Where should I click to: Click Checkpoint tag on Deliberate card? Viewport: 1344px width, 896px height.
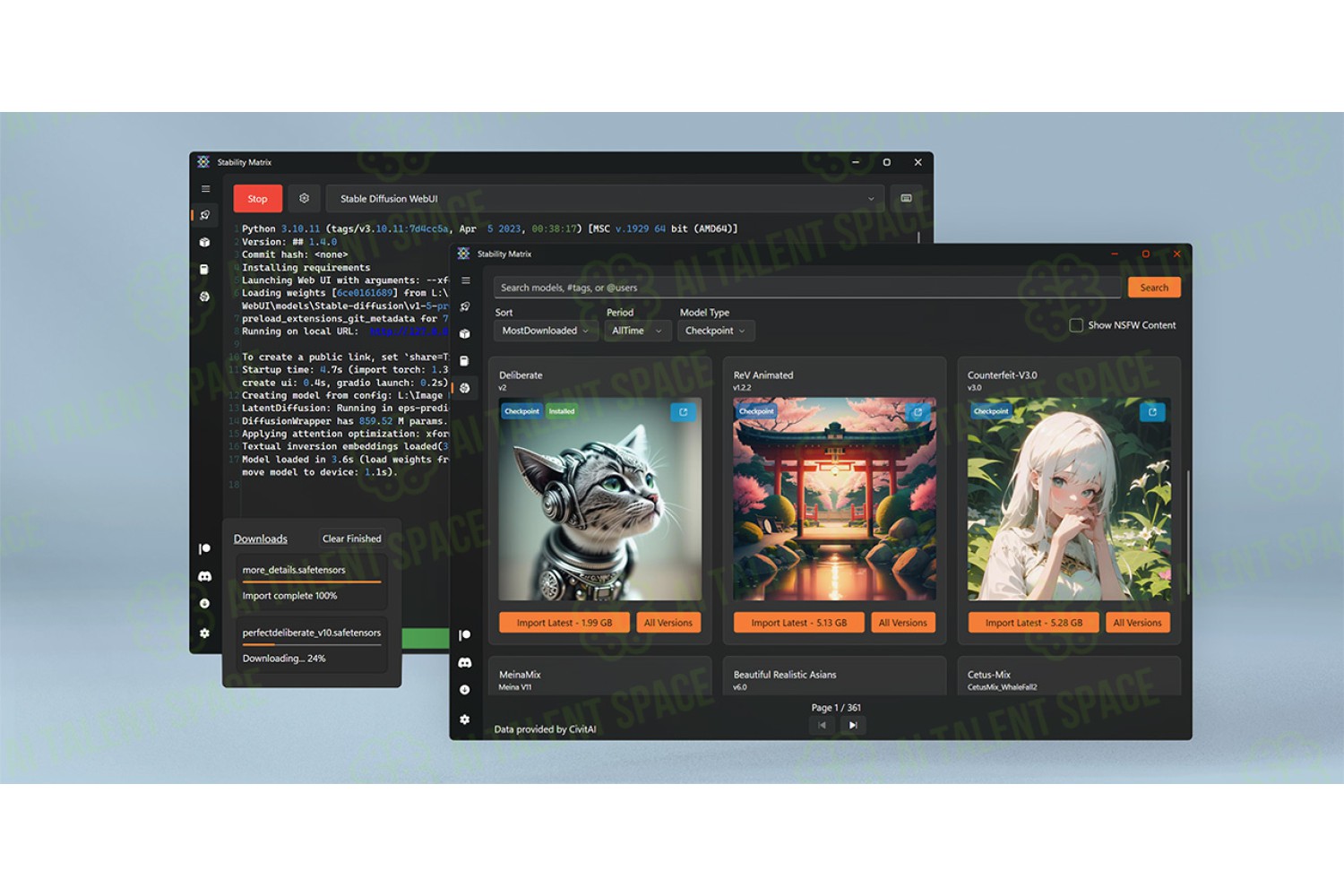[521, 411]
